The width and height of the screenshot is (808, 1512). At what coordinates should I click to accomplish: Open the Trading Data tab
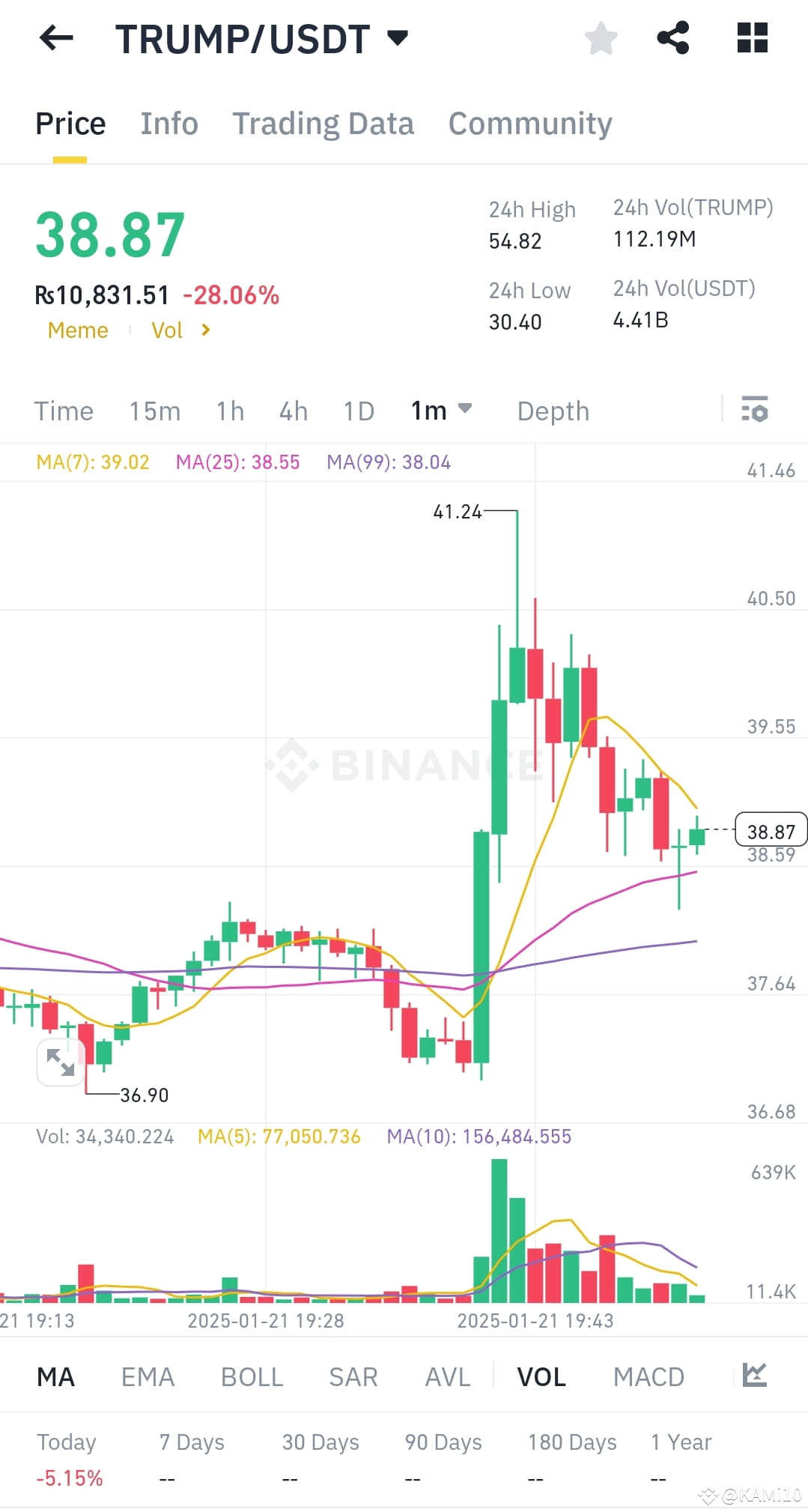(x=323, y=124)
